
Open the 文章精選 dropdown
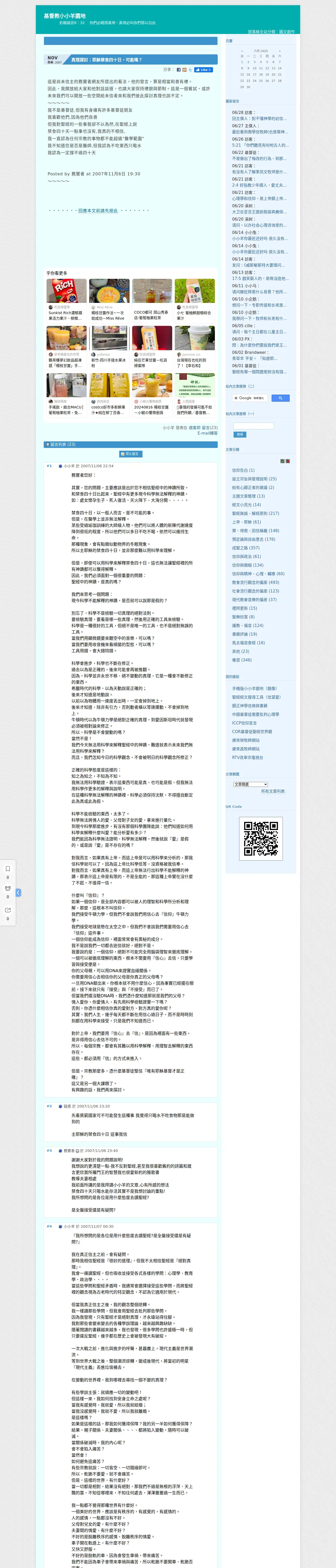[251, 784]
